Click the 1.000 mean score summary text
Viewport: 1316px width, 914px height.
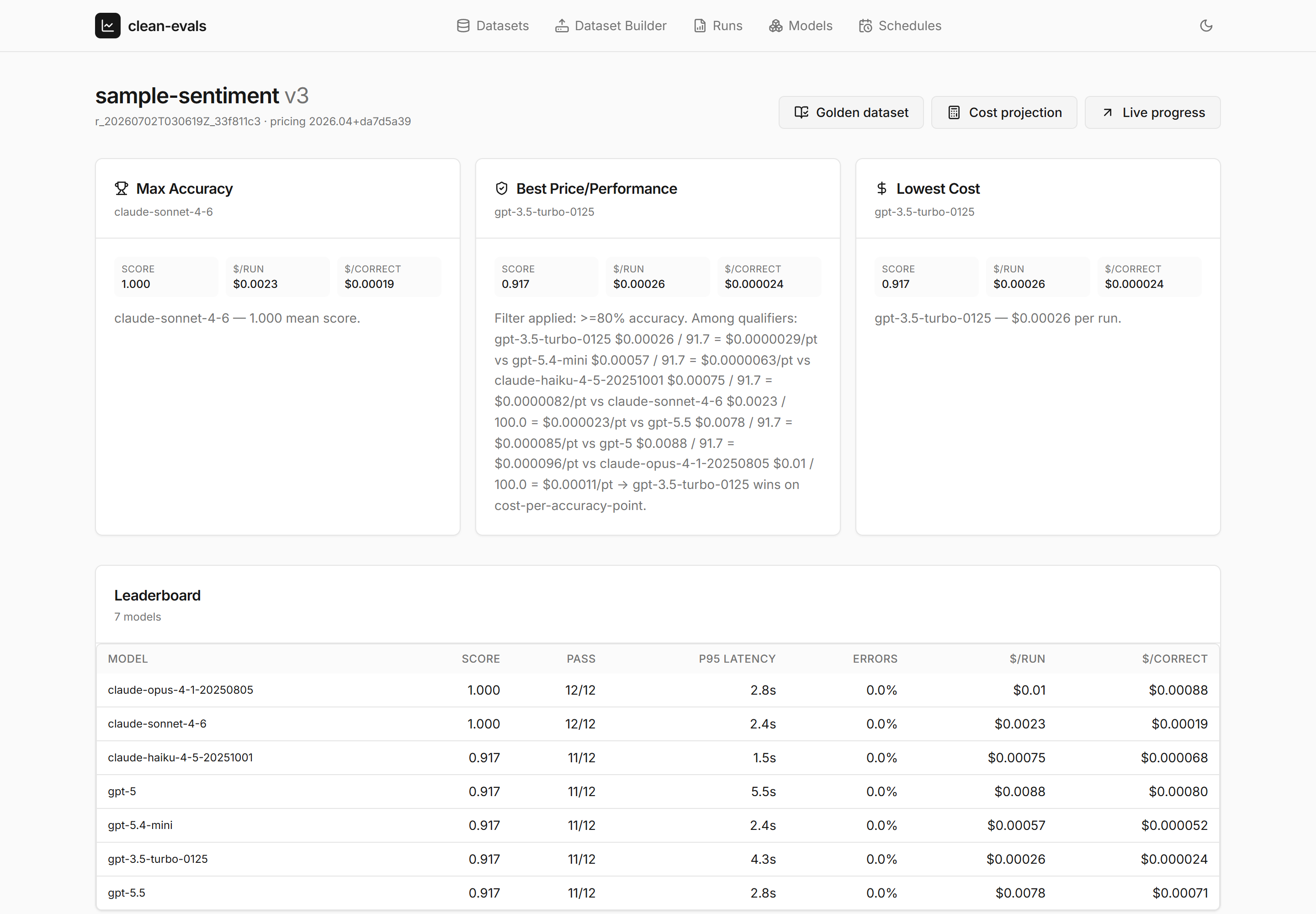(x=237, y=318)
